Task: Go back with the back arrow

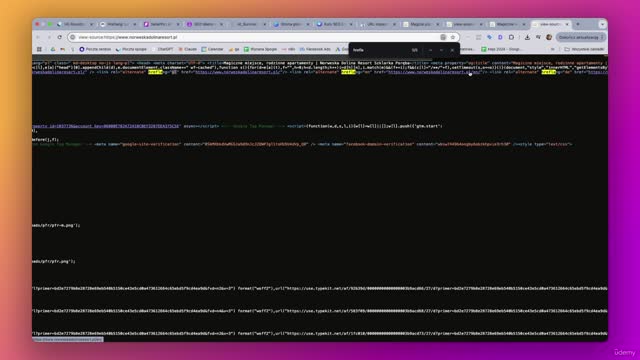Action: click(38, 37)
